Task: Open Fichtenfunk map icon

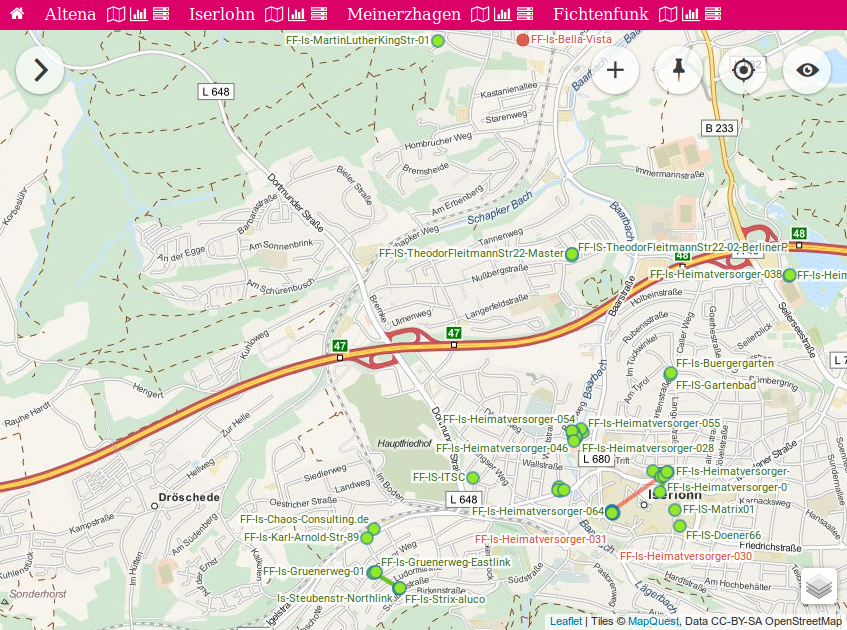Action: [x=668, y=14]
